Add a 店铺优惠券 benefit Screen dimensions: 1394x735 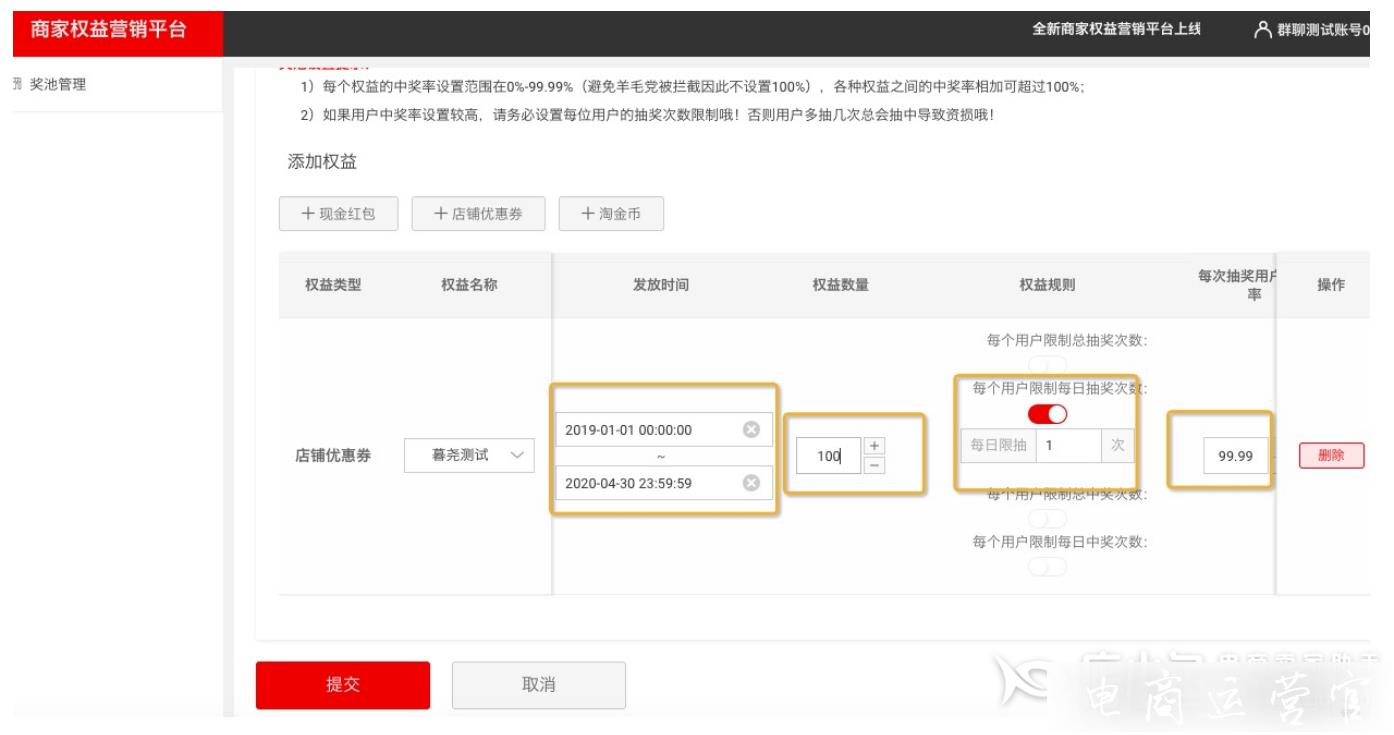tap(478, 214)
